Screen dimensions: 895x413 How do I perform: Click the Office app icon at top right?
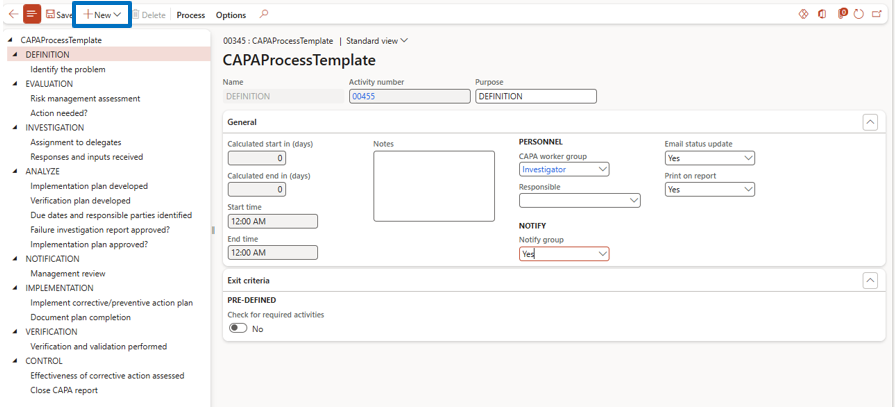pyautogui.click(x=822, y=15)
